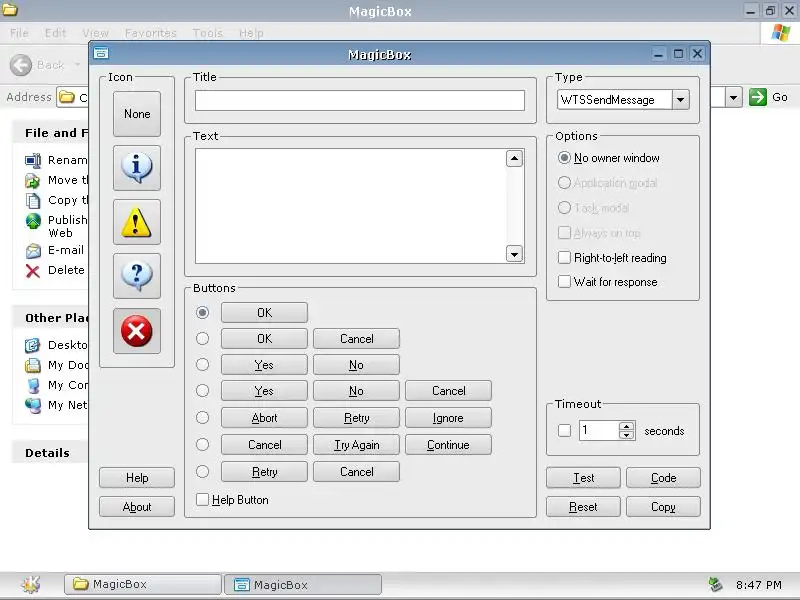Click the folder icon in Explorer title bar

(10, 10)
